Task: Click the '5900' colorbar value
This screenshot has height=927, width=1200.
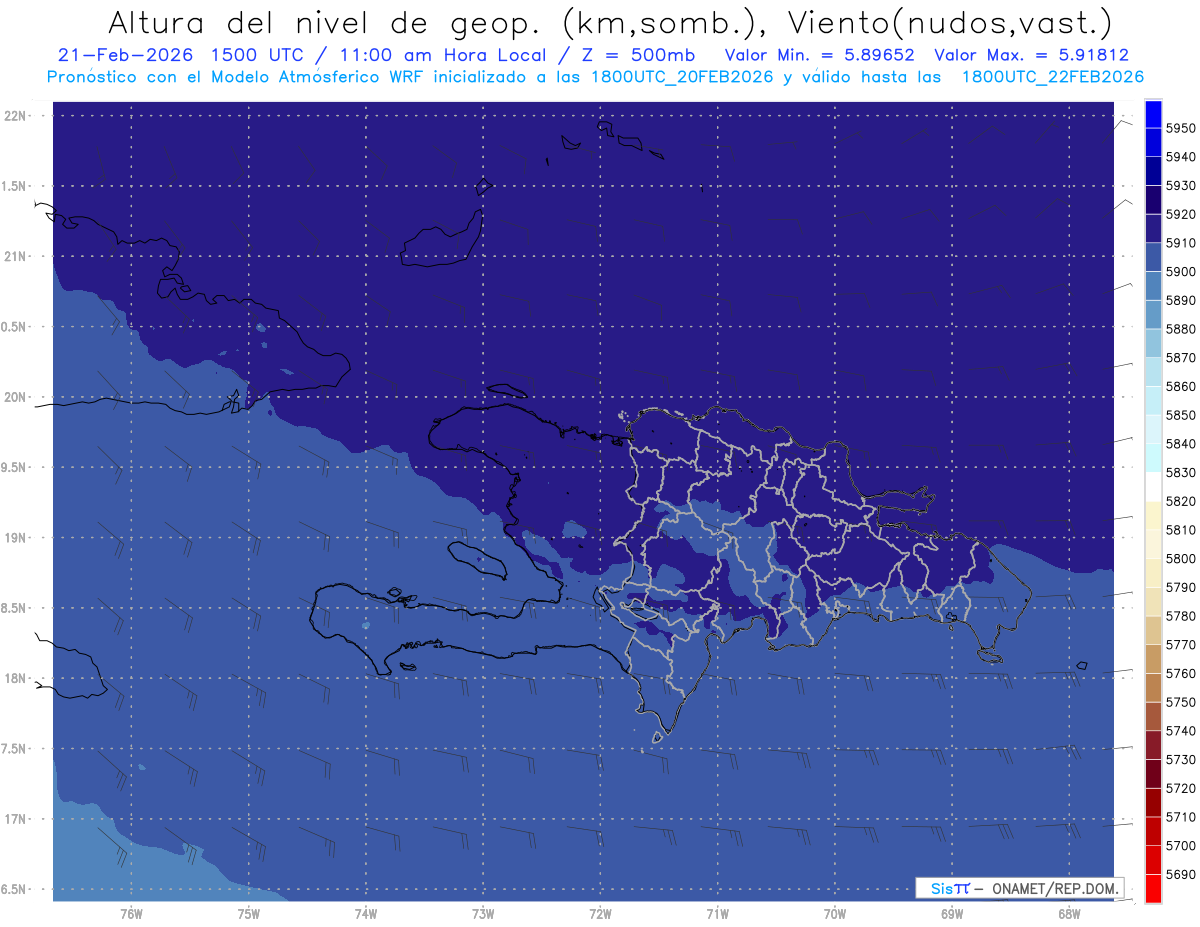Action: click(1180, 272)
